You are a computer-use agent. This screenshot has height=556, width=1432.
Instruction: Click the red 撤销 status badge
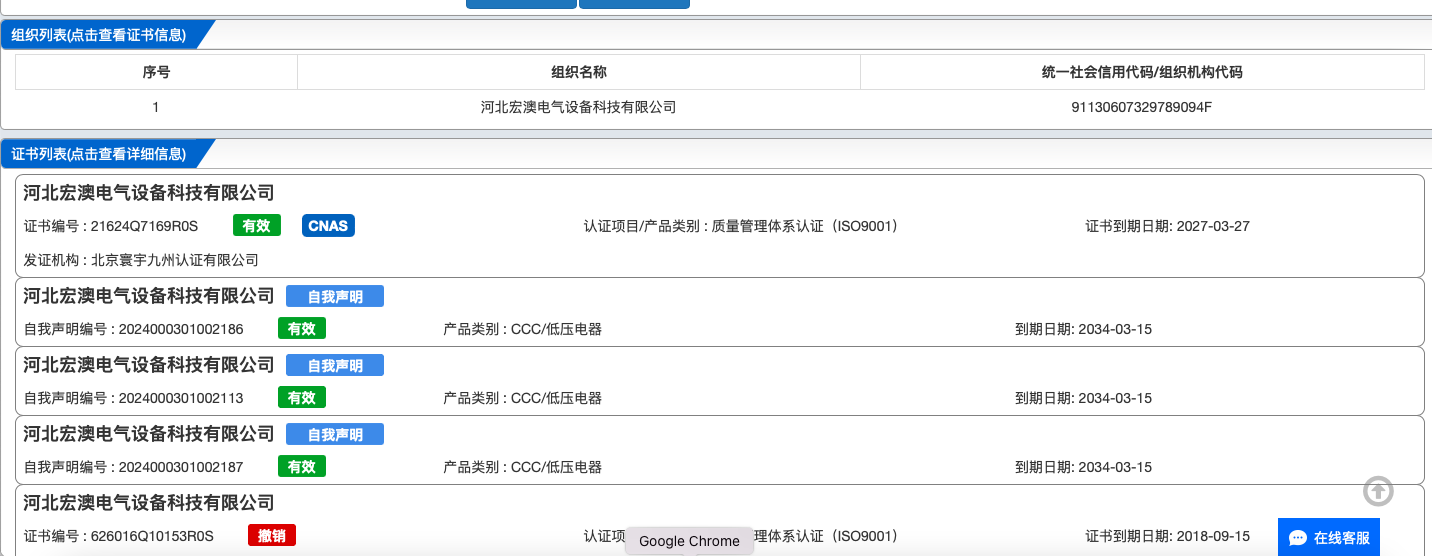pyautogui.click(x=272, y=535)
